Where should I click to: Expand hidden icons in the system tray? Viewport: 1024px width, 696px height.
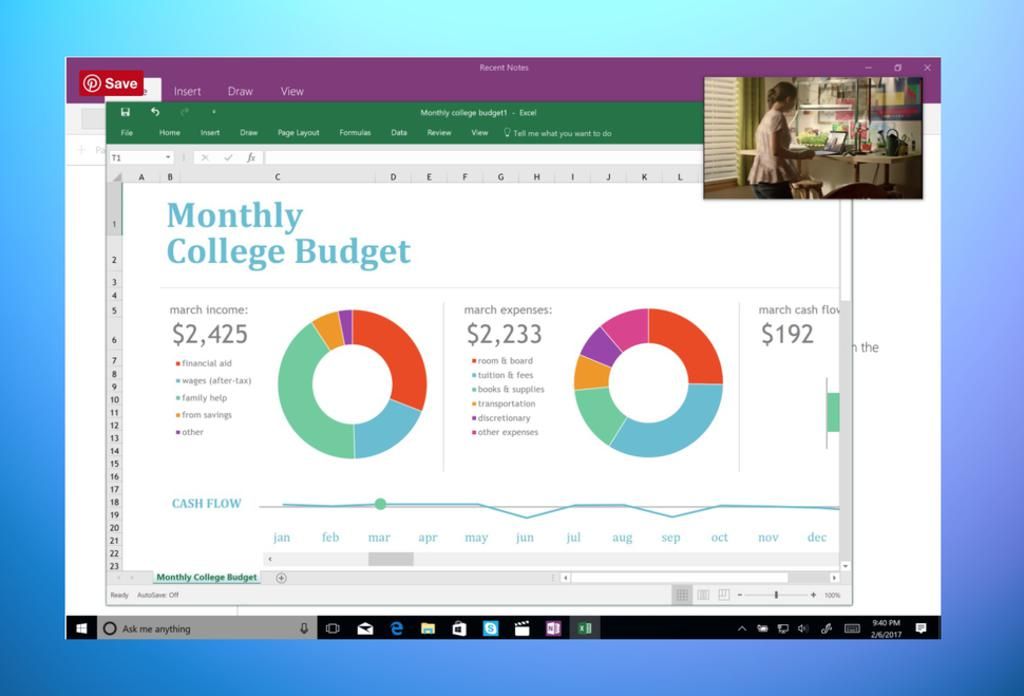[x=741, y=629]
